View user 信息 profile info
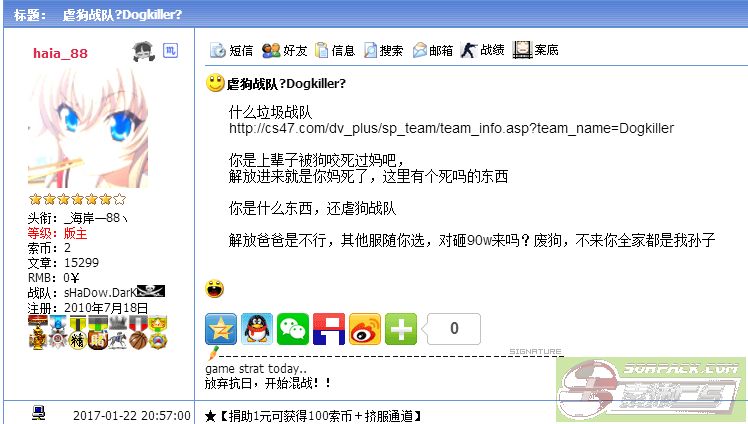Image resolution: width=748 pixels, height=424 pixels. tap(335, 50)
